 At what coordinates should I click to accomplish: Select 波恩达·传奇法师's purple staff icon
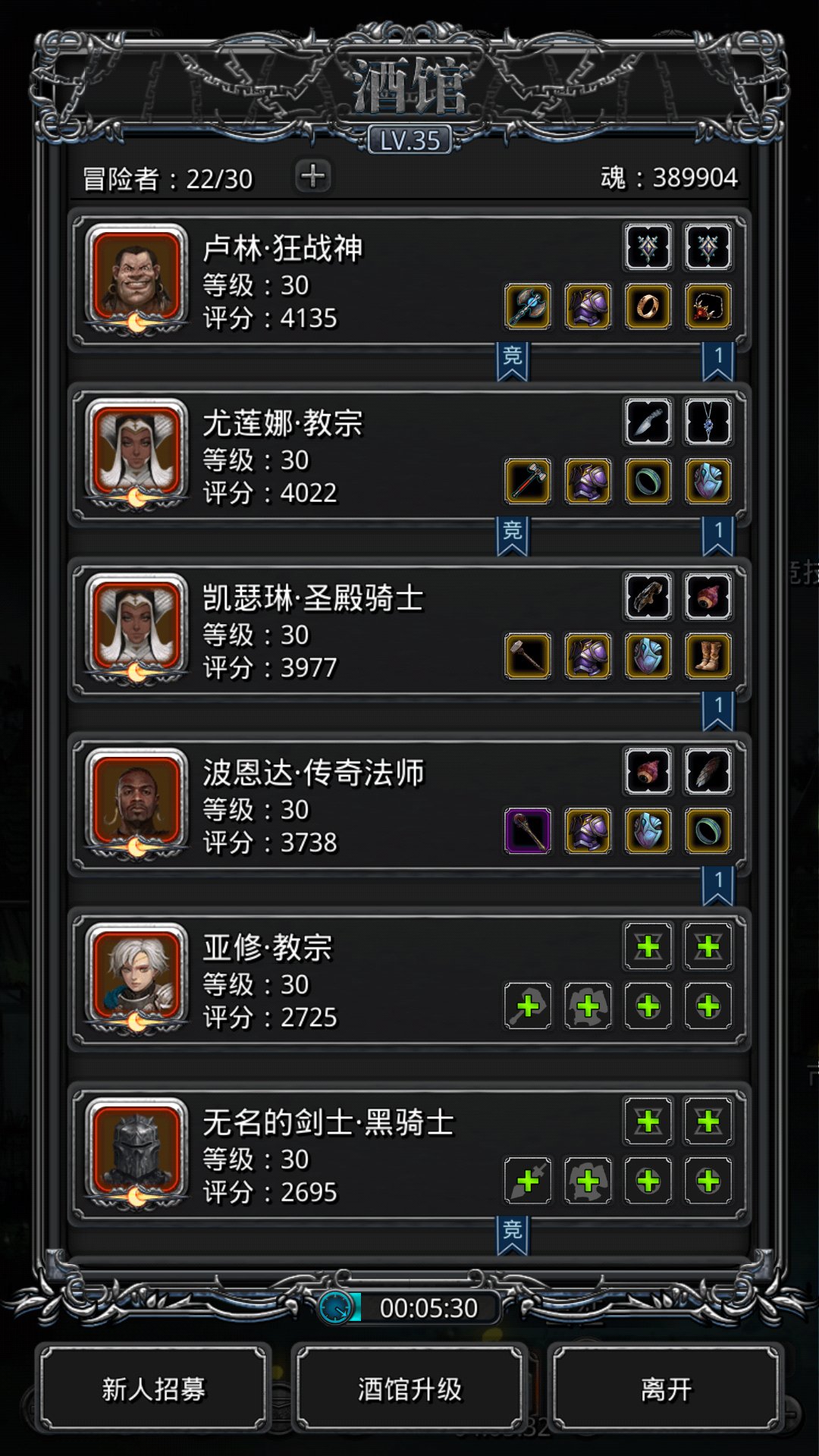pos(528,830)
